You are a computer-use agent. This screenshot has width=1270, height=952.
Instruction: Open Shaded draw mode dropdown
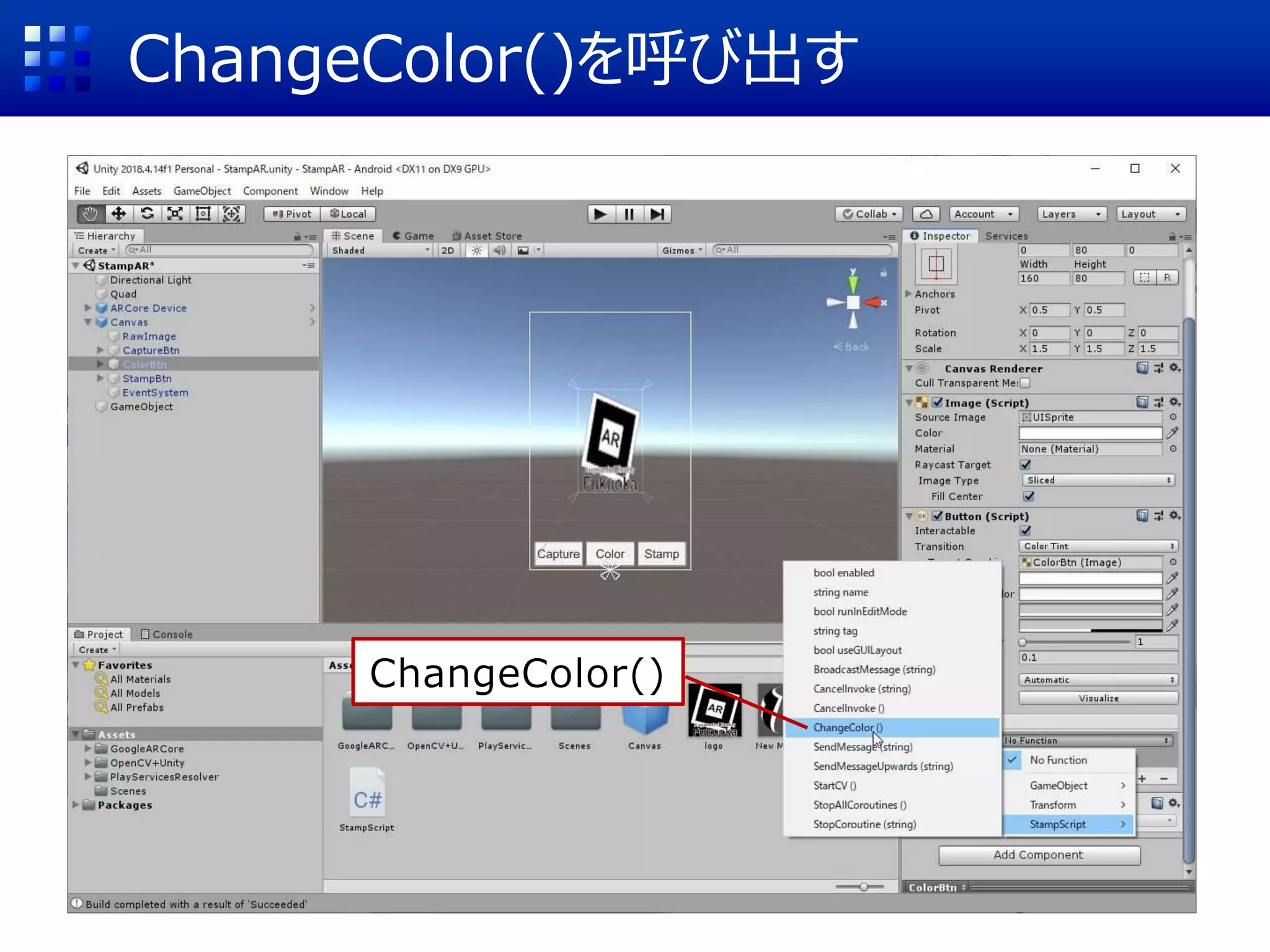380,250
